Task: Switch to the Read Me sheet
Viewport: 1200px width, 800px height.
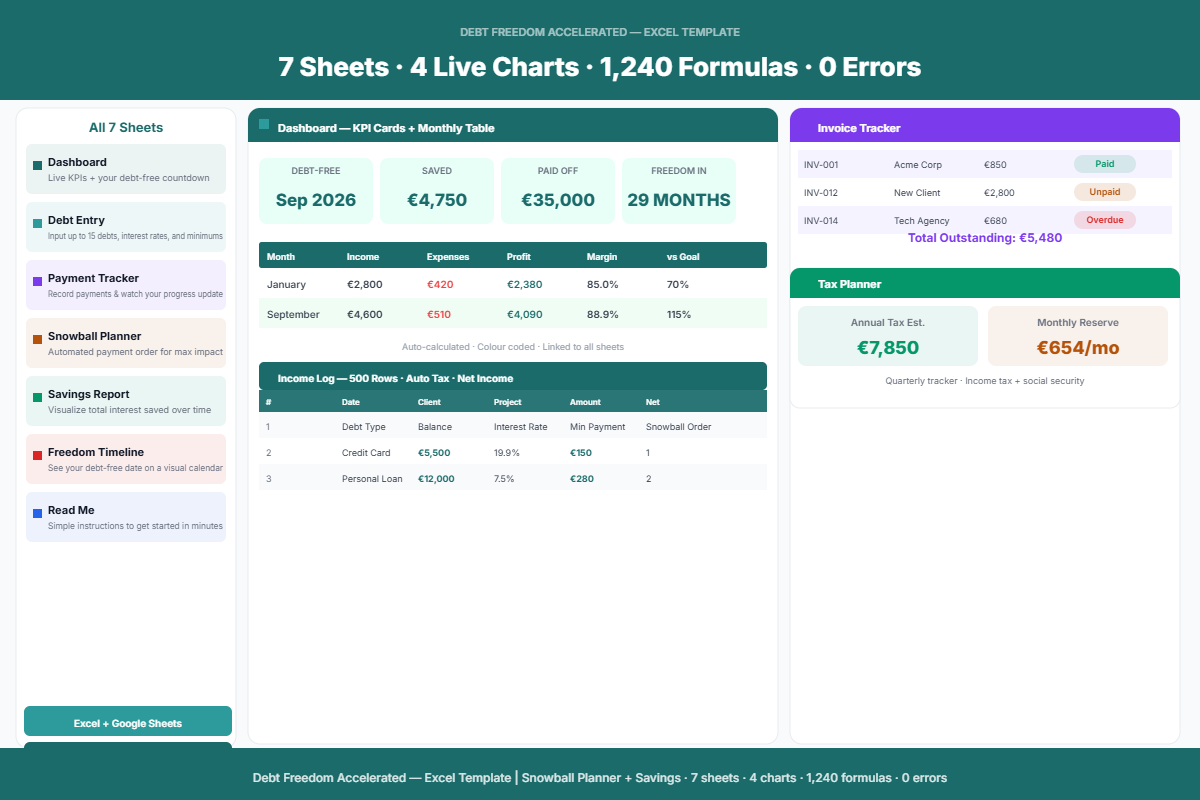Action: click(126, 516)
